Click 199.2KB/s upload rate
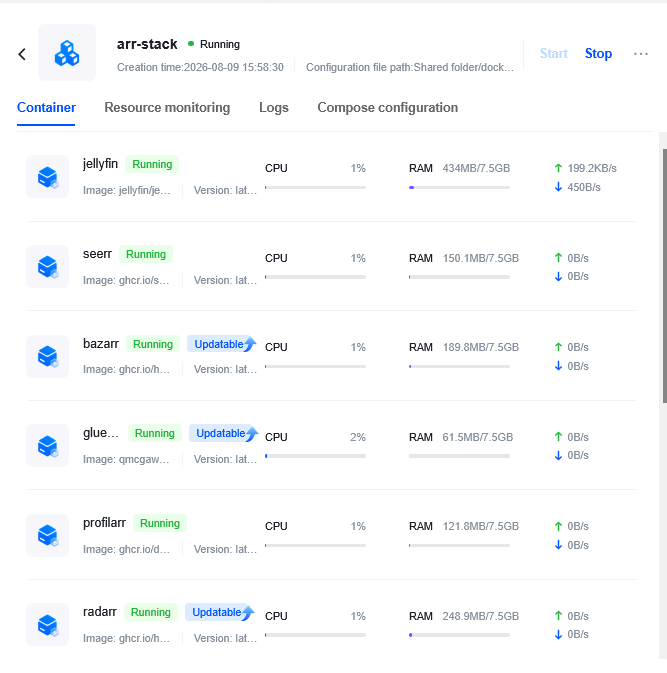Image resolution: width=667 pixels, height=673 pixels. pyautogui.click(x=592, y=168)
